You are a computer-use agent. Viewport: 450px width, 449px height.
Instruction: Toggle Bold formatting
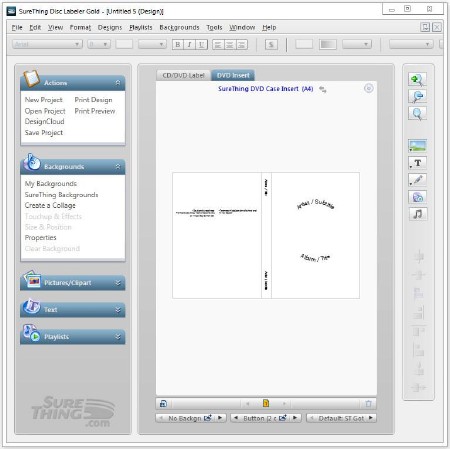click(x=178, y=44)
